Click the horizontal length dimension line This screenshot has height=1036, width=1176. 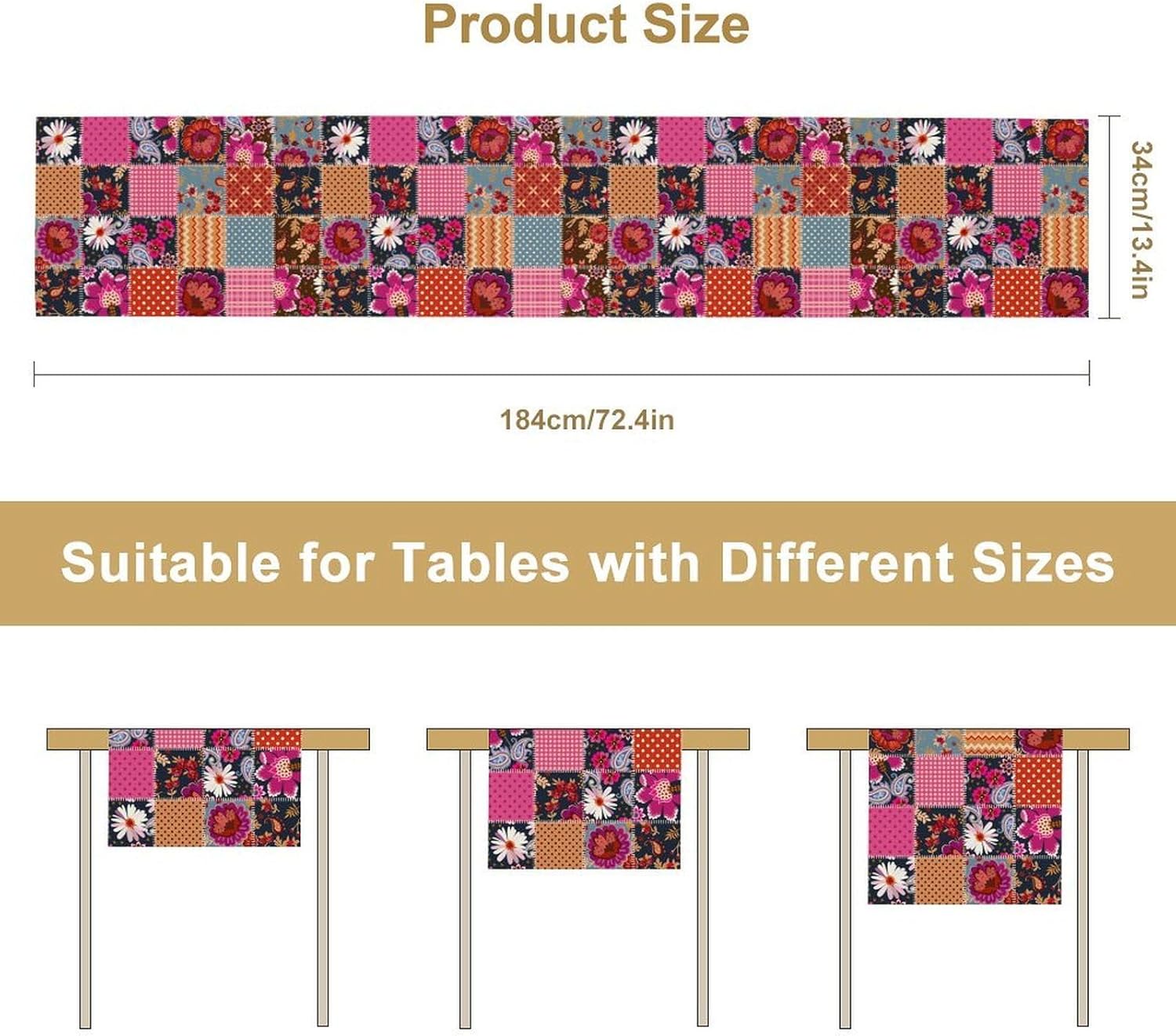coord(561,375)
